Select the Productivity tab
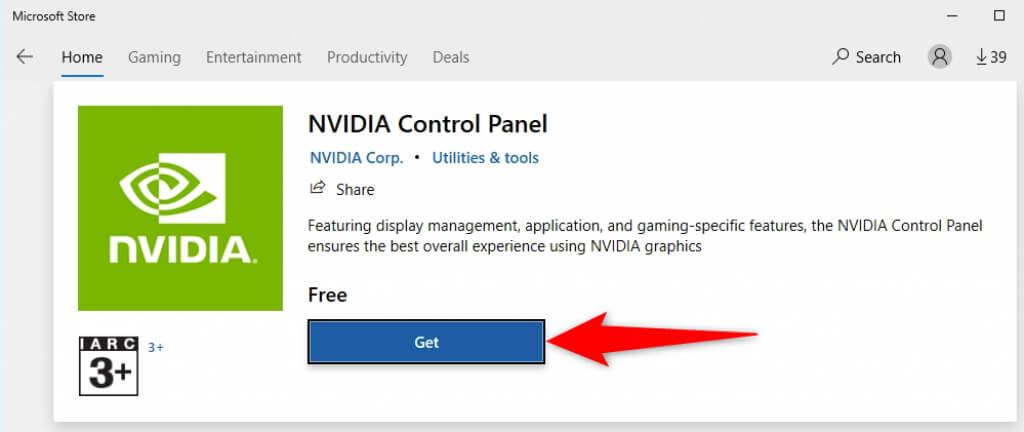This screenshot has height=432, width=1024. click(x=367, y=57)
